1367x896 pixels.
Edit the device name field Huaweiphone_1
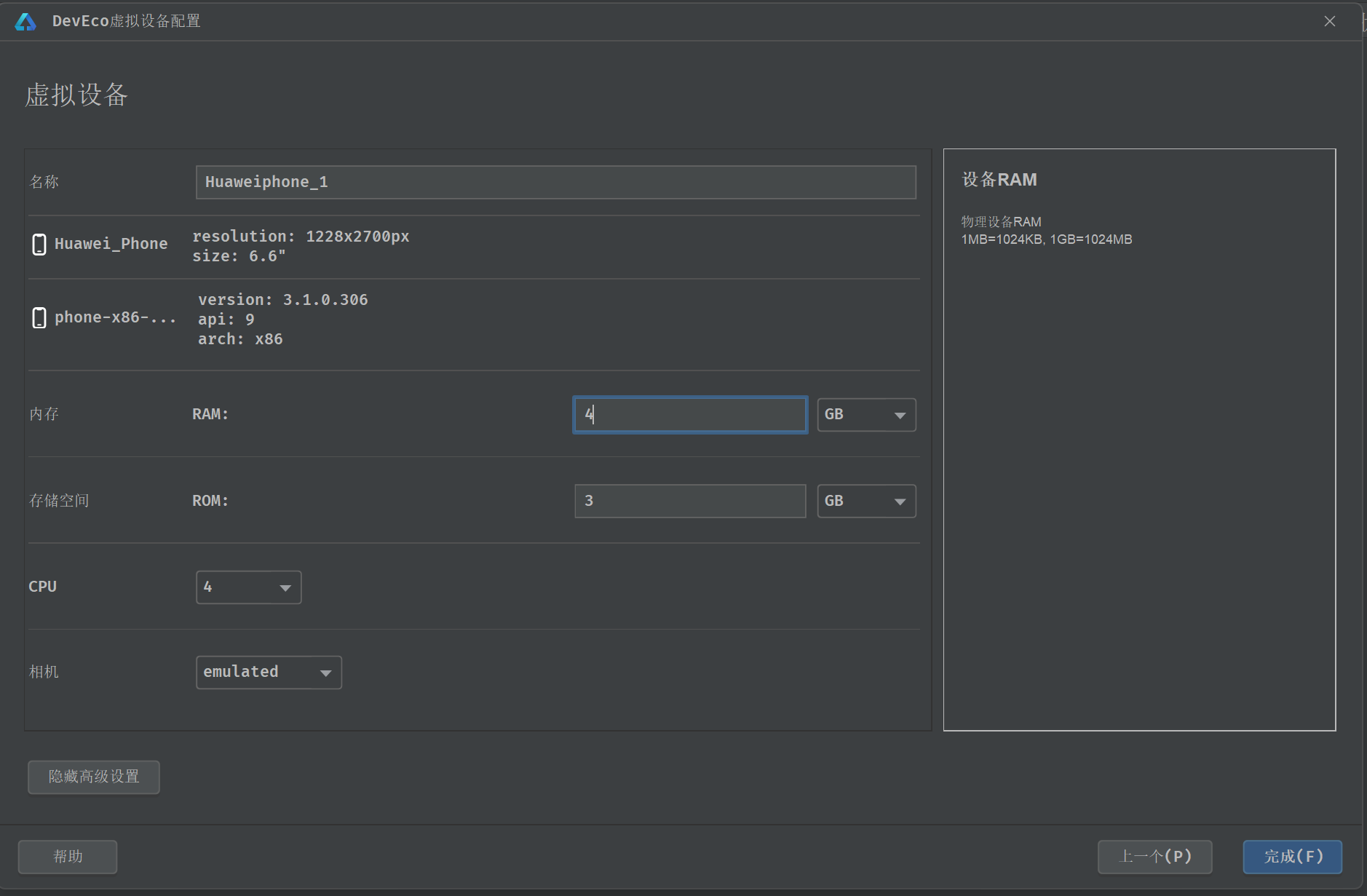[555, 182]
